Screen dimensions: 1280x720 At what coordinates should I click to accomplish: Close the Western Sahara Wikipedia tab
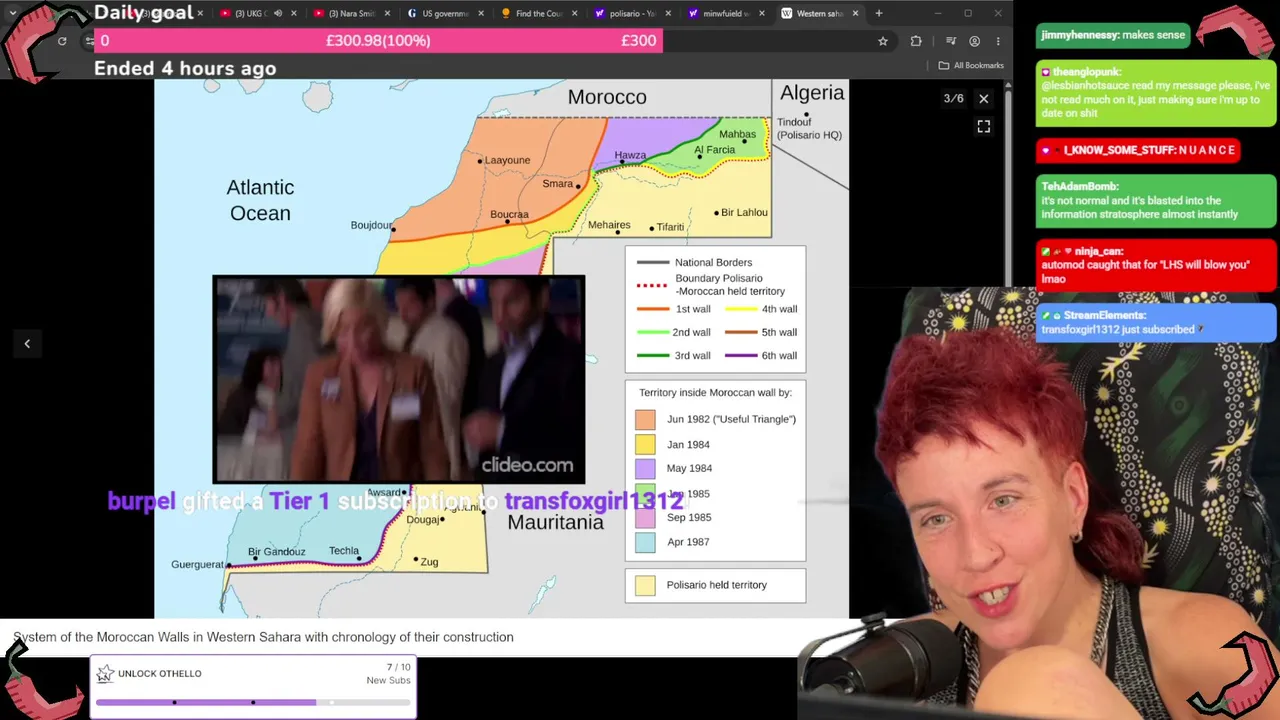tap(855, 13)
